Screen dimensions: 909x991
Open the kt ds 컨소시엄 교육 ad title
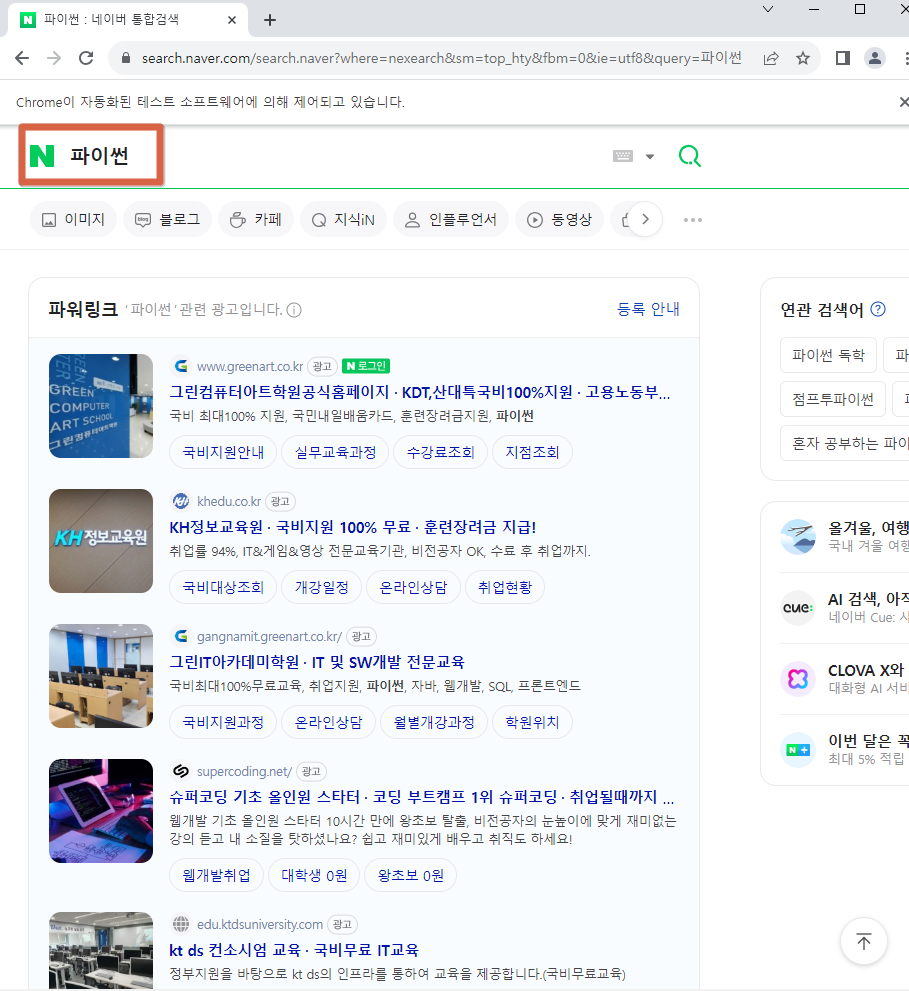[x=294, y=950]
